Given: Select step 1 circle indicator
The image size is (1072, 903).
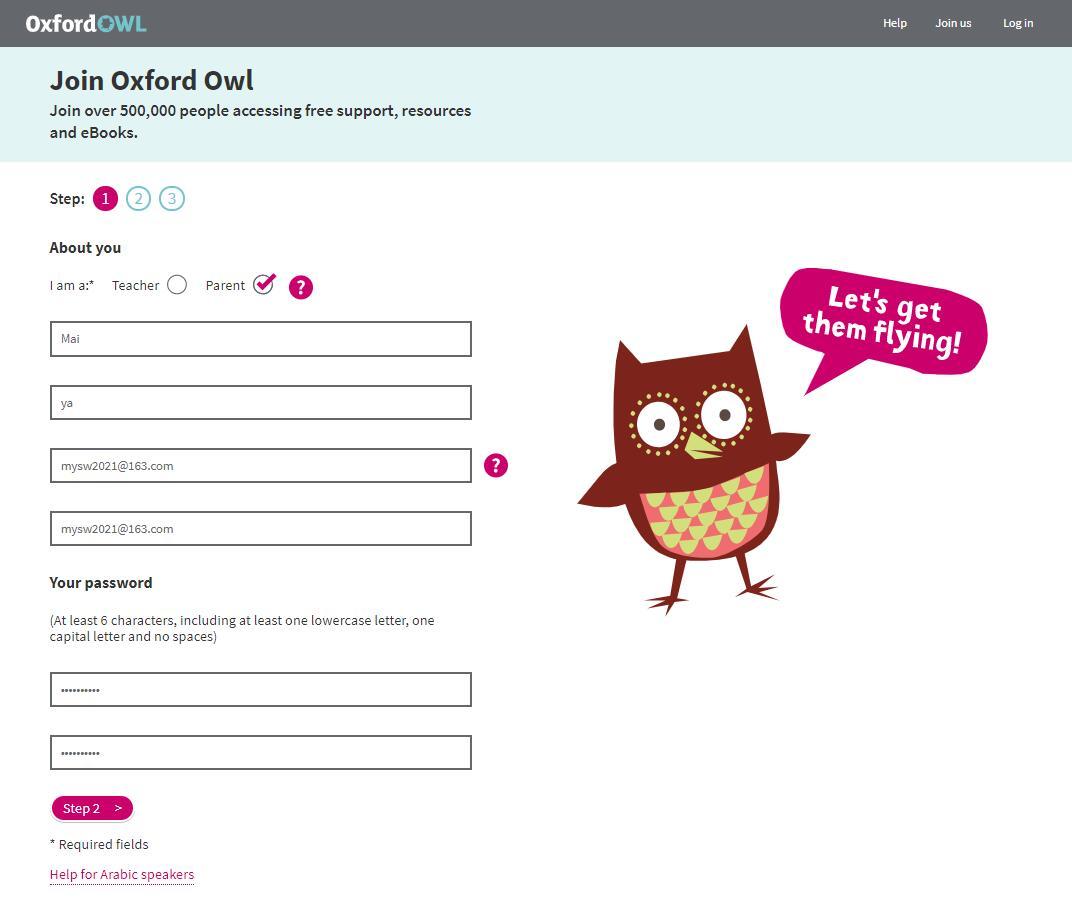Looking at the screenshot, I should click(x=105, y=198).
